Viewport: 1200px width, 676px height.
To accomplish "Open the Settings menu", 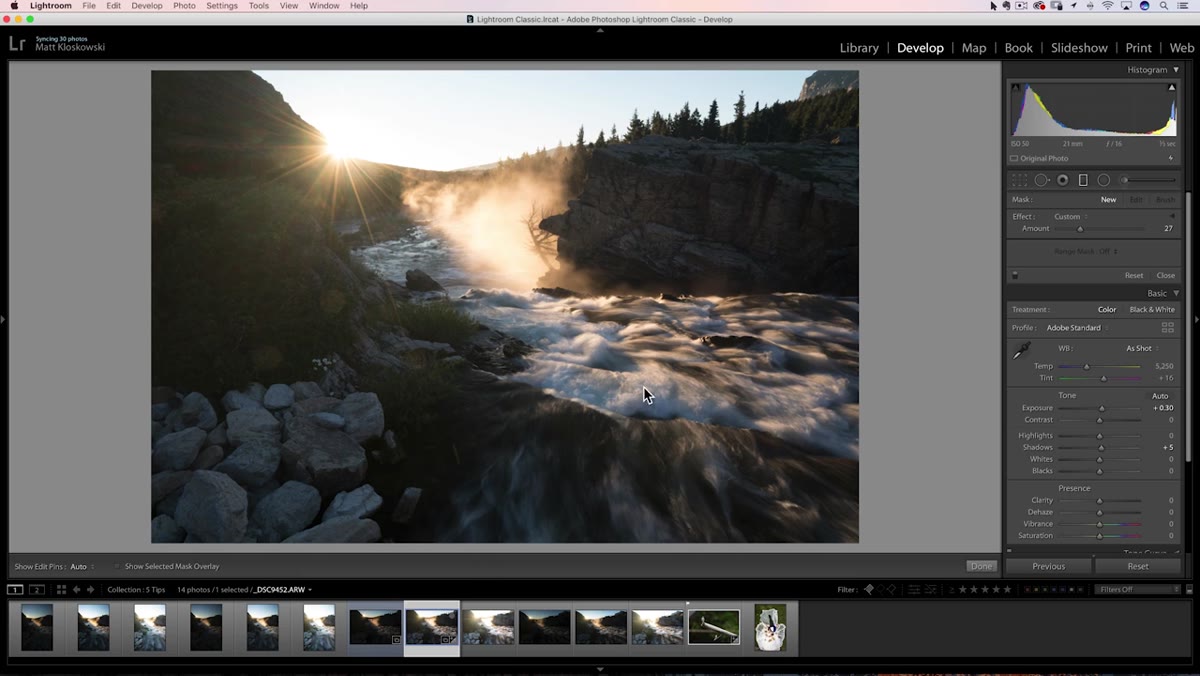I will point(222,6).
